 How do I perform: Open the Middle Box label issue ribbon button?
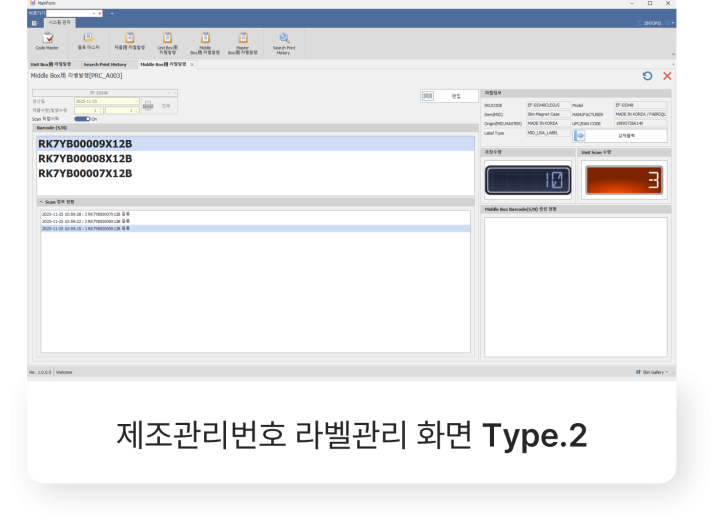pos(205,43)
